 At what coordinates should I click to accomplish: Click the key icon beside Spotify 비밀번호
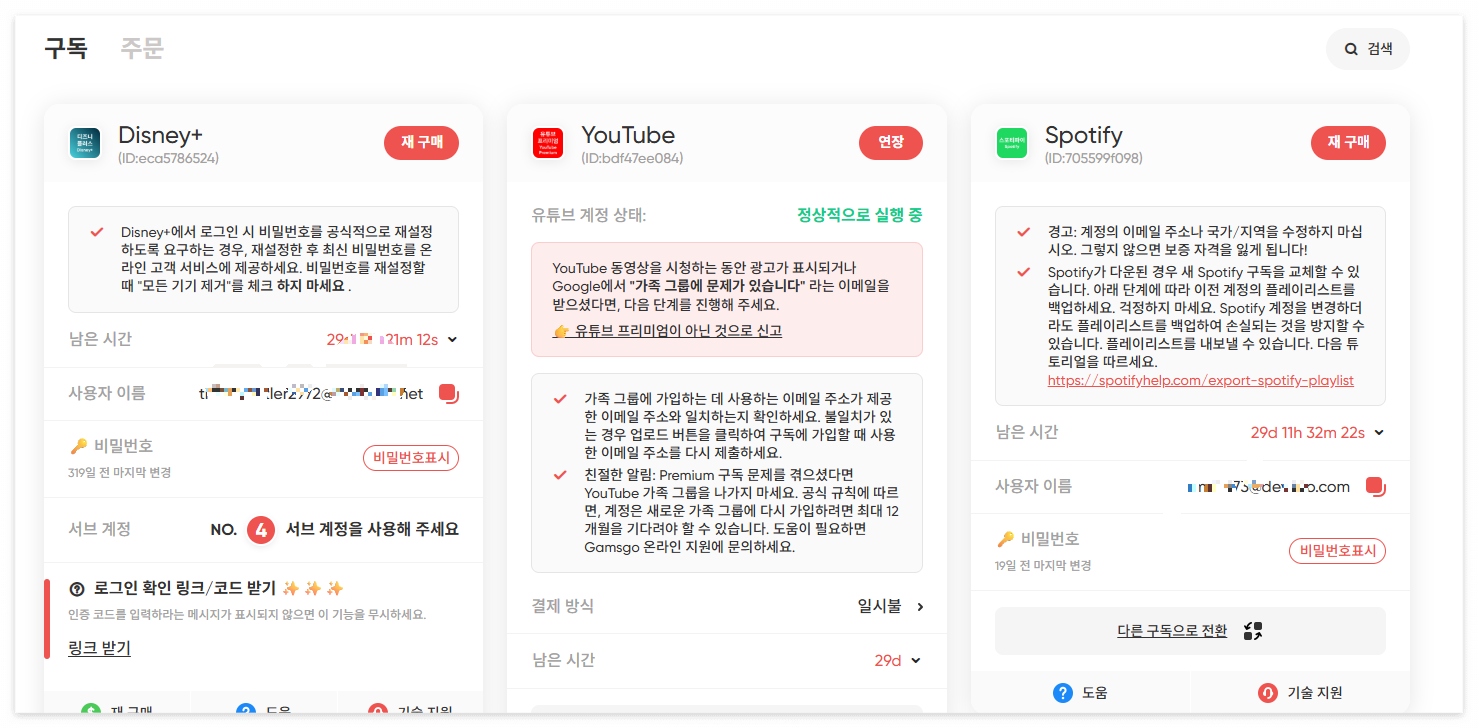(x=1005, y=539)
